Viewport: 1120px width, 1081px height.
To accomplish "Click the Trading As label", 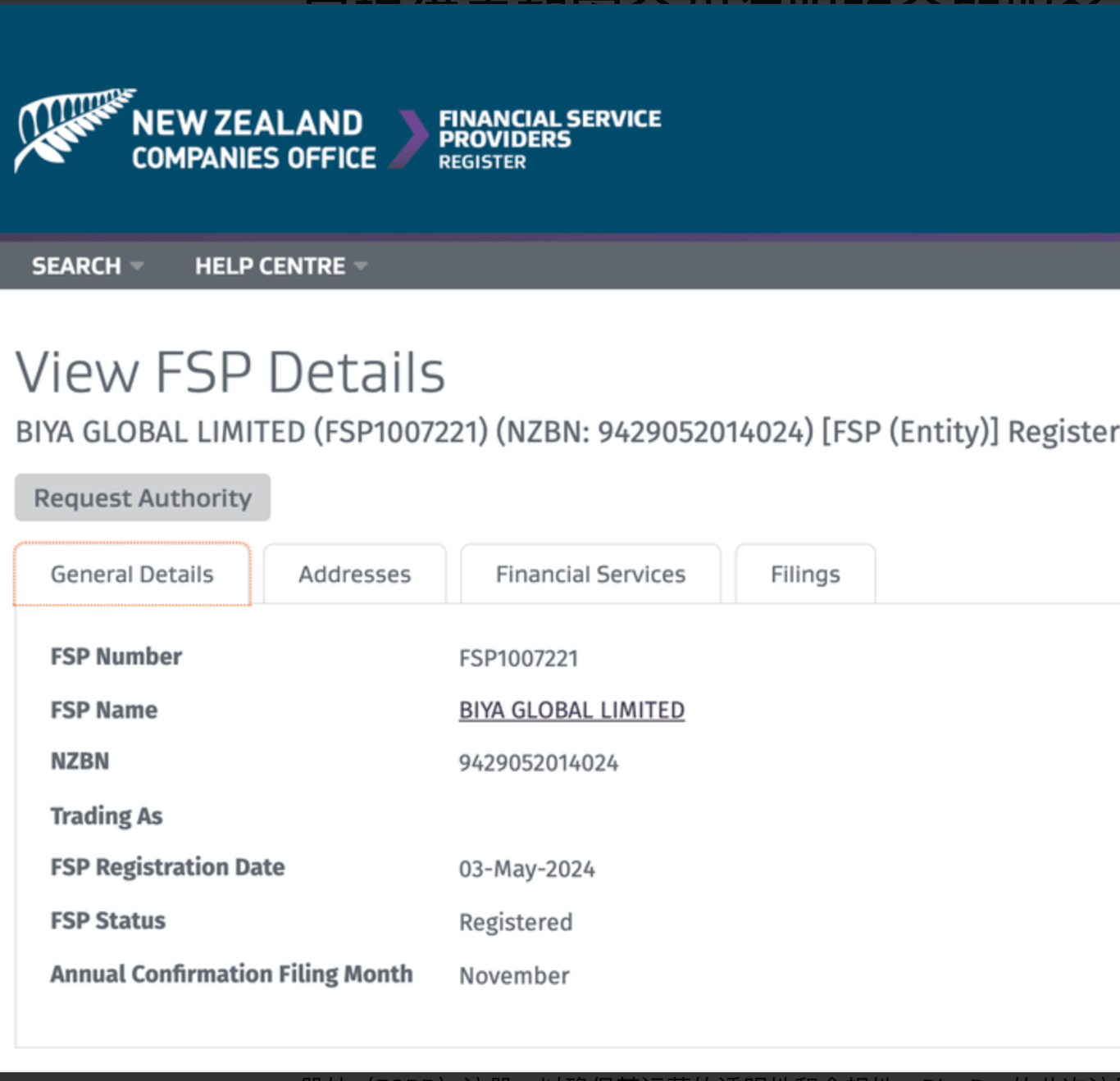I will 107,816.
